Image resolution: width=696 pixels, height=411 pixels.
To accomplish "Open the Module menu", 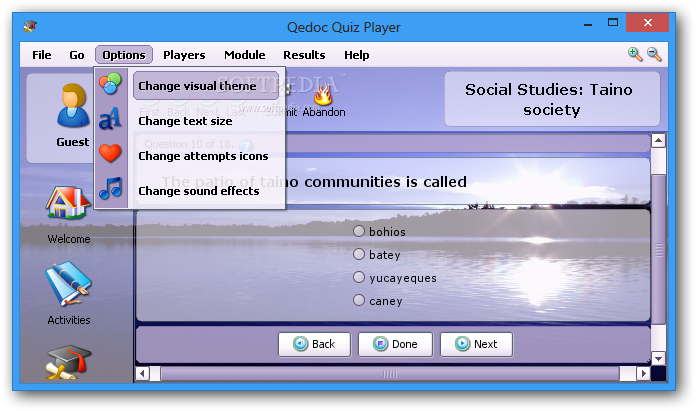I will tap(245, 55).
